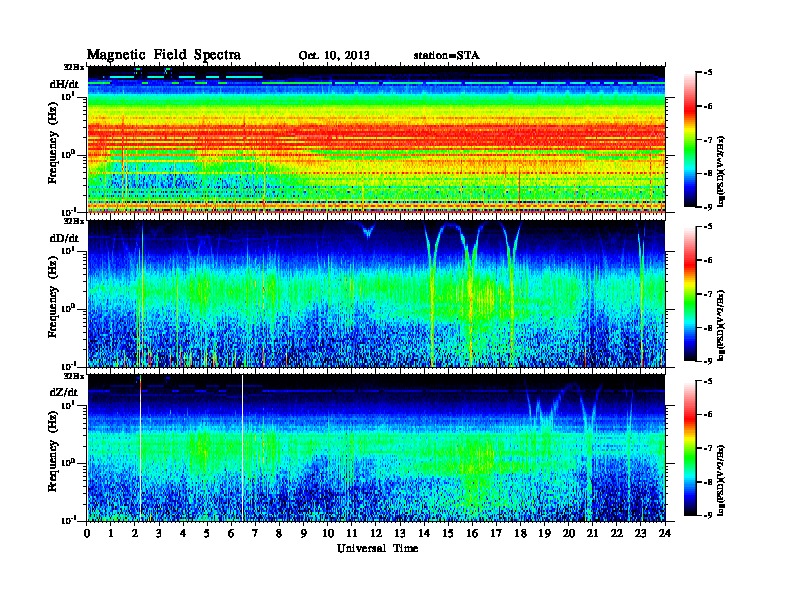Click the log(PSD) units label beside dD/dt colorbar
792x612 pixels.
pos(721,325)
